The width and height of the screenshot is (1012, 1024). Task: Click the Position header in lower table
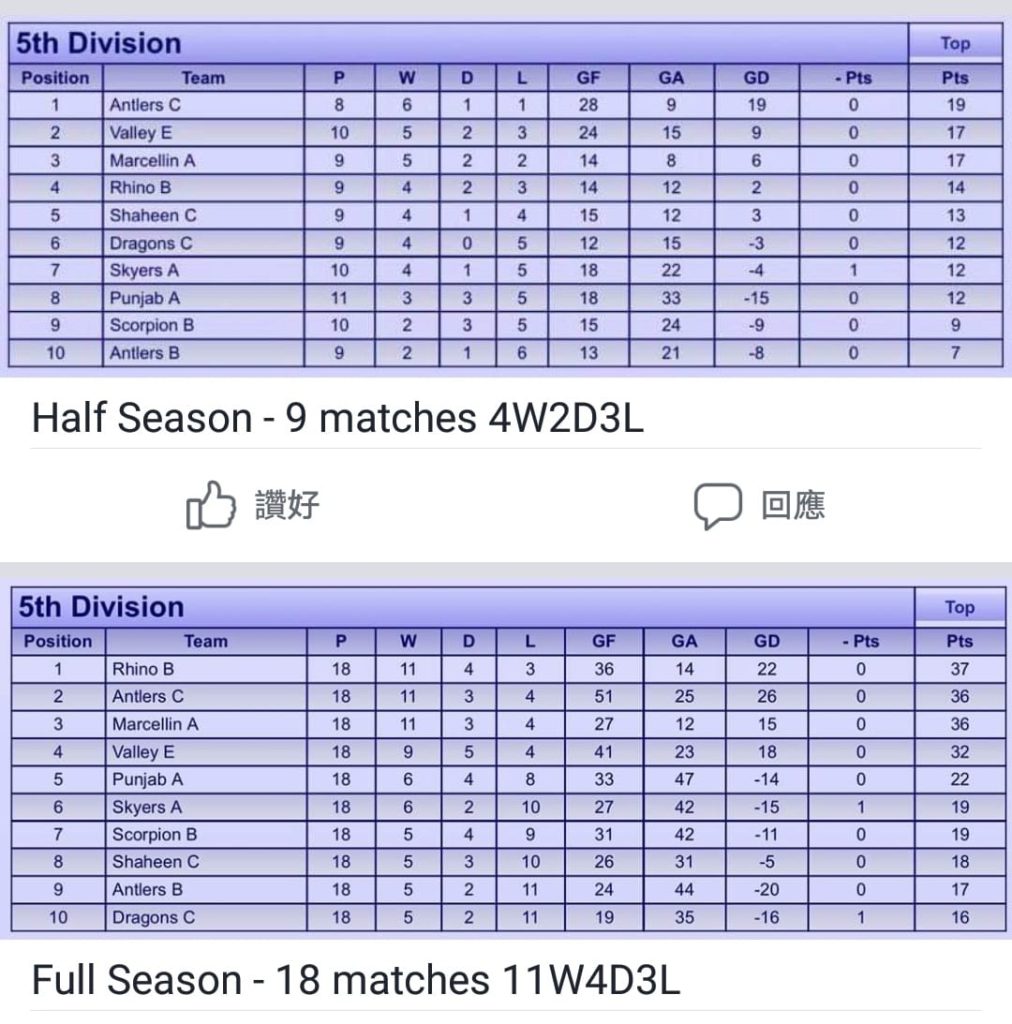click(58, 641)
